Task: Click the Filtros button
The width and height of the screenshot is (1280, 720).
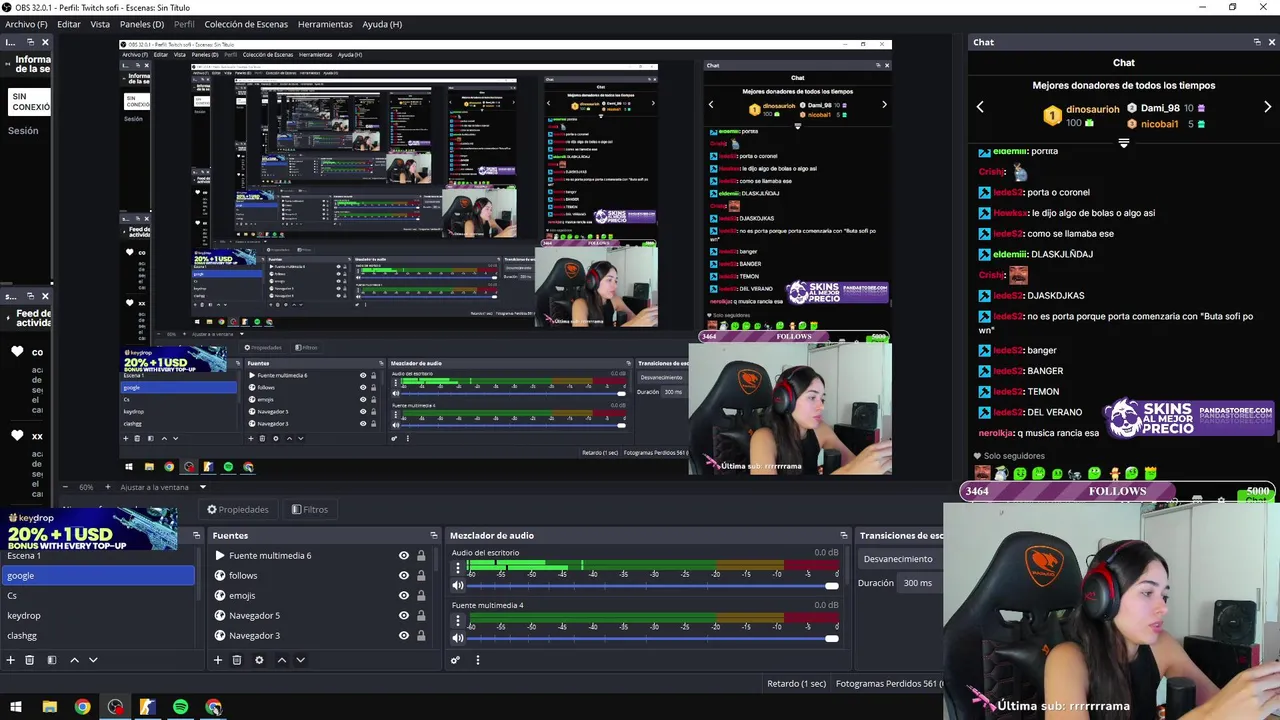Action: 310,510
